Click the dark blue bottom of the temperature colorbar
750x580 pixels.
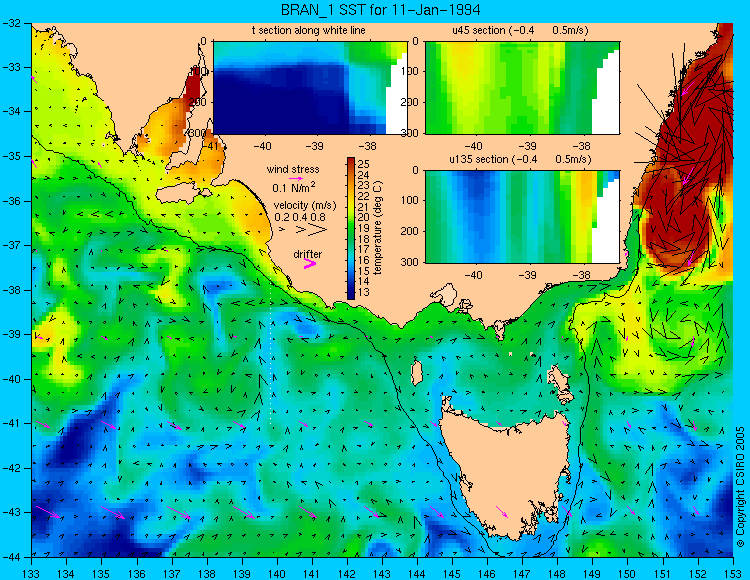pos(351,294)
